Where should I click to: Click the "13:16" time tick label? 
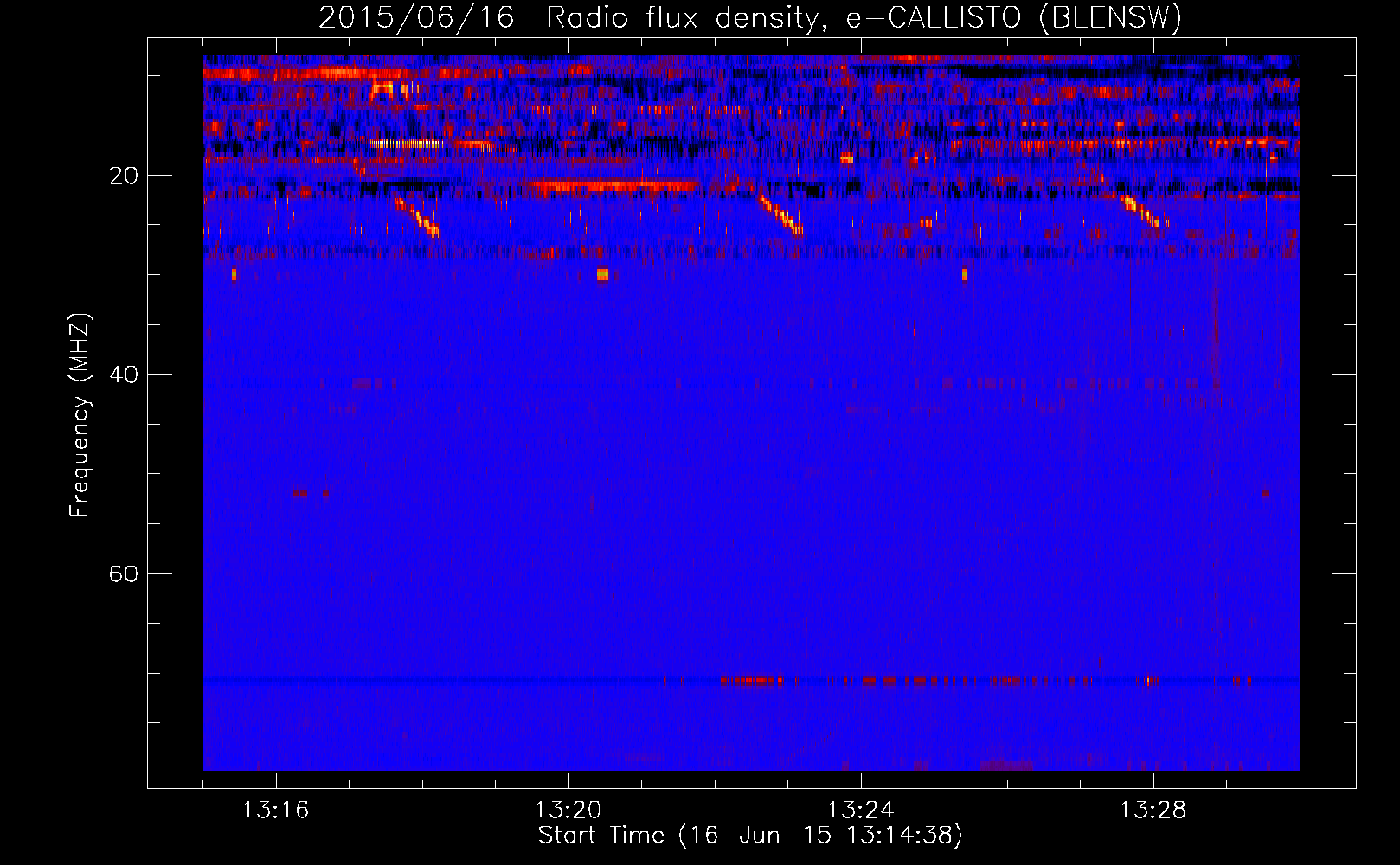coord(275,810)
